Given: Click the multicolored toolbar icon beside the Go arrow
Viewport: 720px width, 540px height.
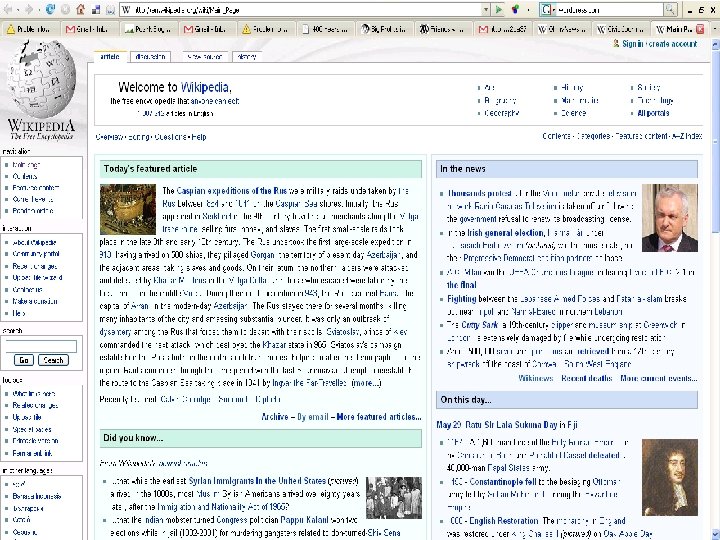Looking at the screenshot, I should pos(515,9).
